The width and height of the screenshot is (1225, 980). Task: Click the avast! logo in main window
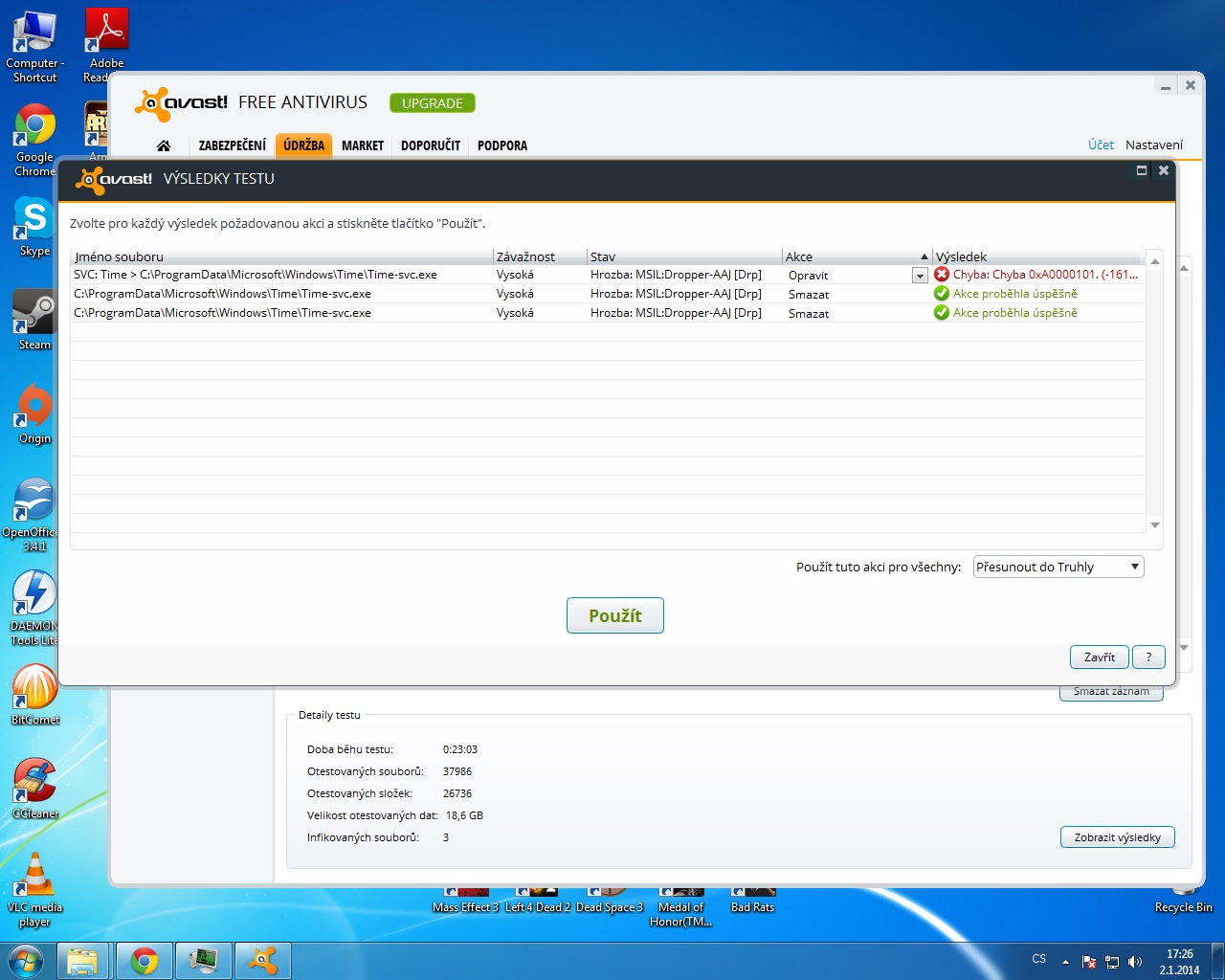pos(182,103)
